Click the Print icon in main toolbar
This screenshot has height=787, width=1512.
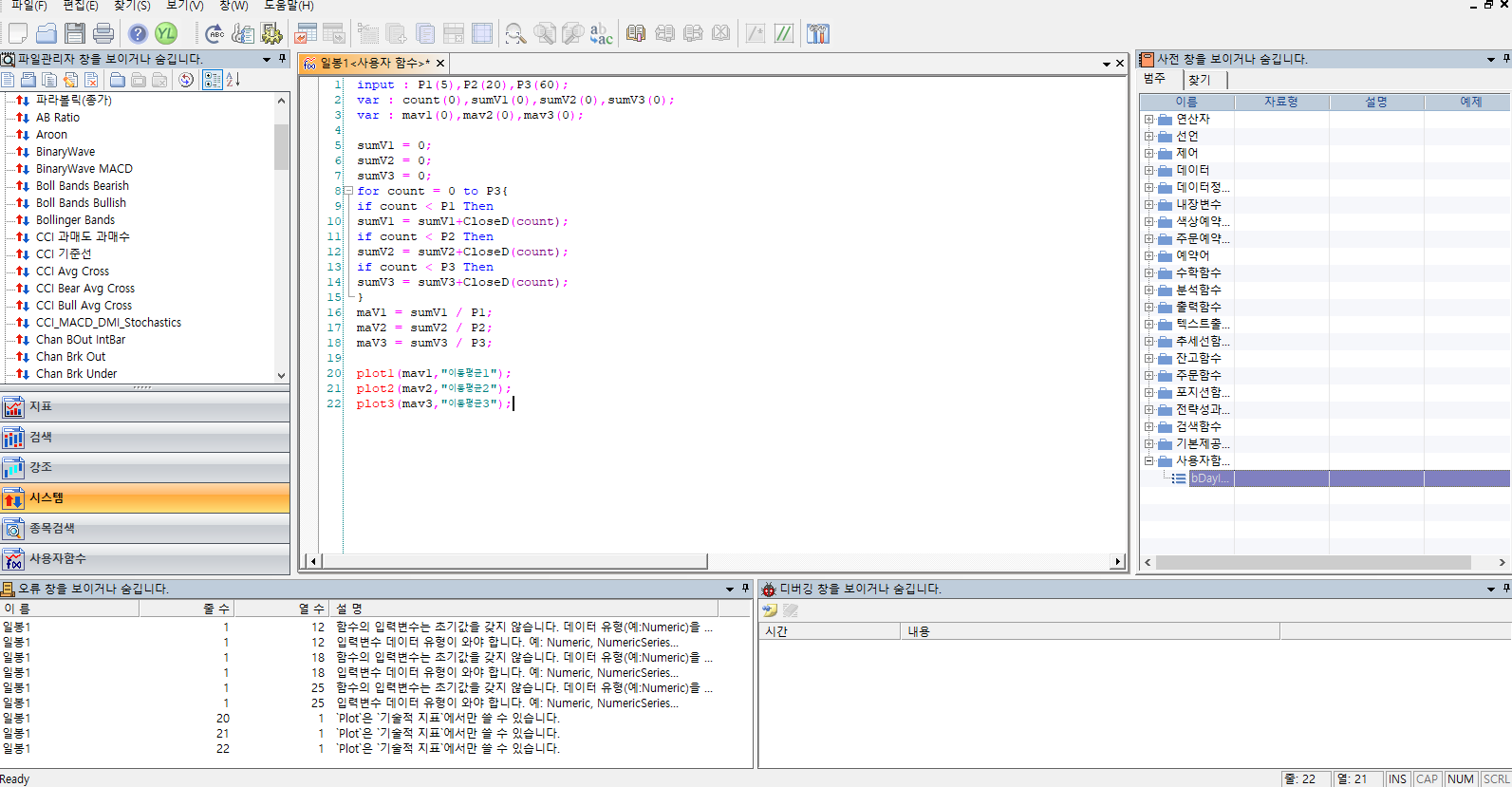103,34
